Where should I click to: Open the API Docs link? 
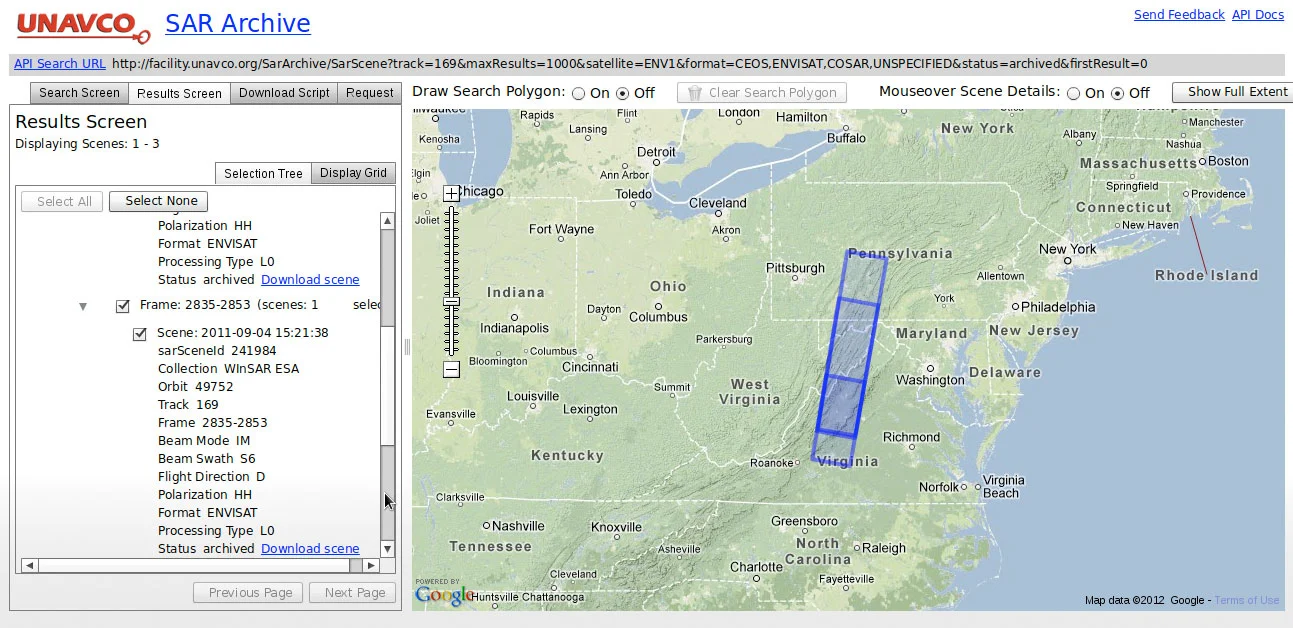click(1257, 15)
